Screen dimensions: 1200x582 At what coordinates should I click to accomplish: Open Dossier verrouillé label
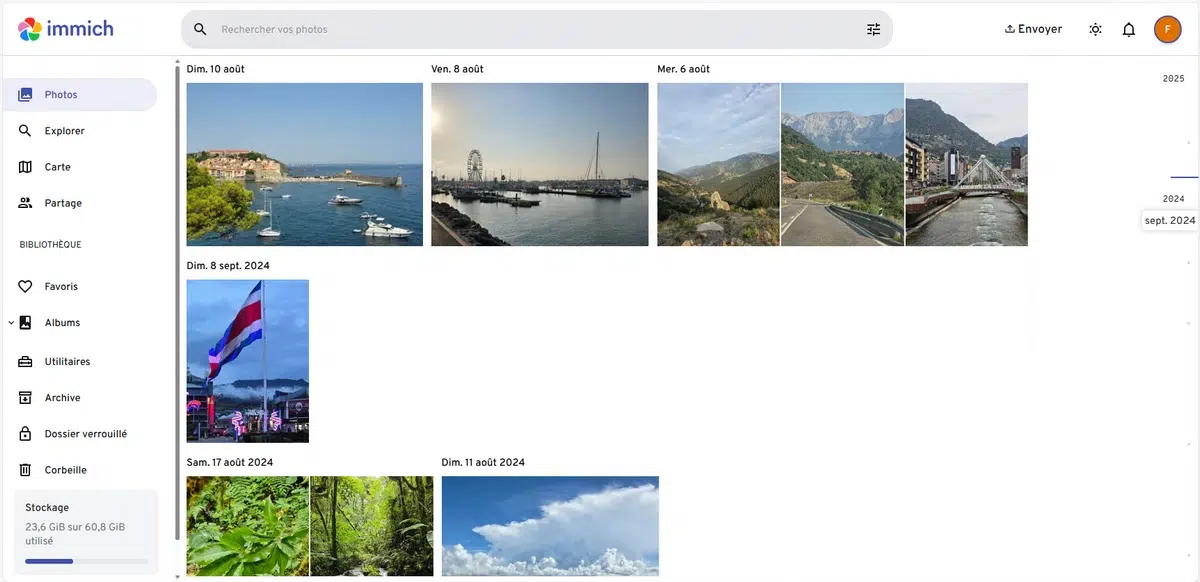coord(86,434)
